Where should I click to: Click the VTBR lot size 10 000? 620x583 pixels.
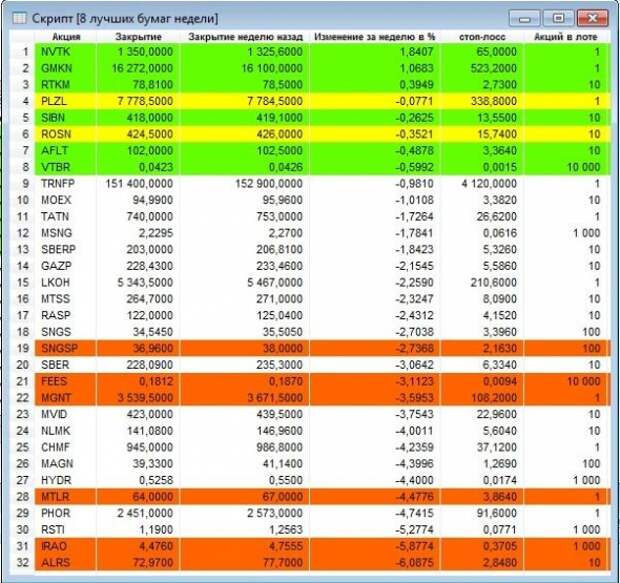tap(584, 167)
